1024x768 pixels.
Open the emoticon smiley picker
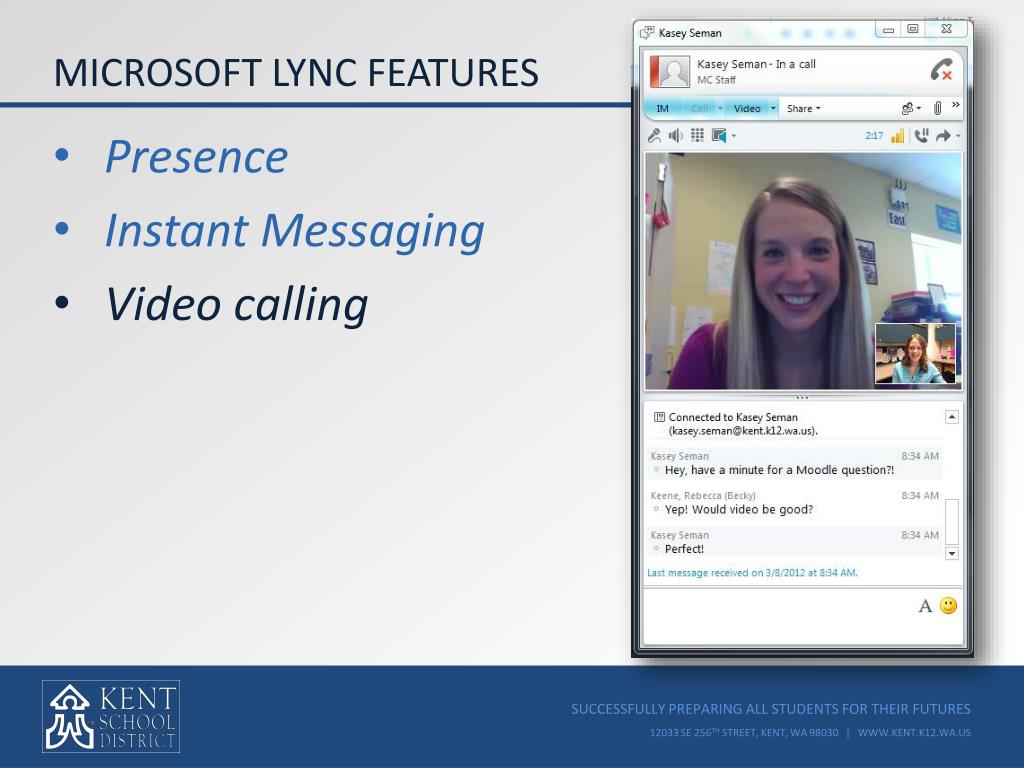point(948,605)
